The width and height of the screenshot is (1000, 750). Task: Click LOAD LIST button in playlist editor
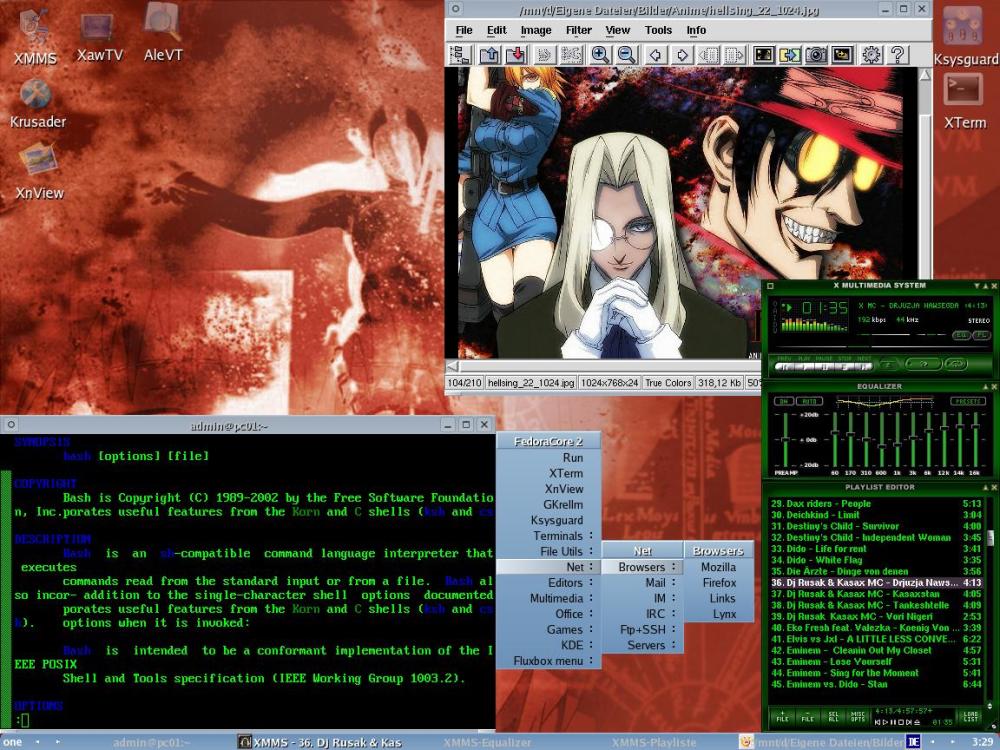coord(971,717)
